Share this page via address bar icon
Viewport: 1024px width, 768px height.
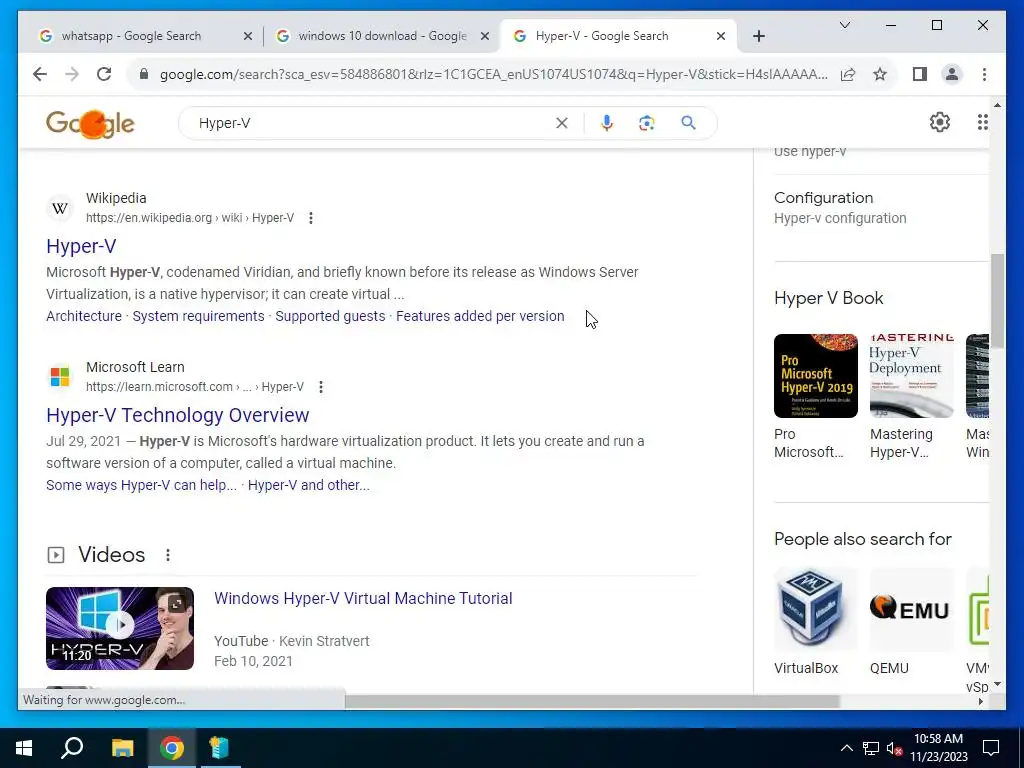[848, 74]
